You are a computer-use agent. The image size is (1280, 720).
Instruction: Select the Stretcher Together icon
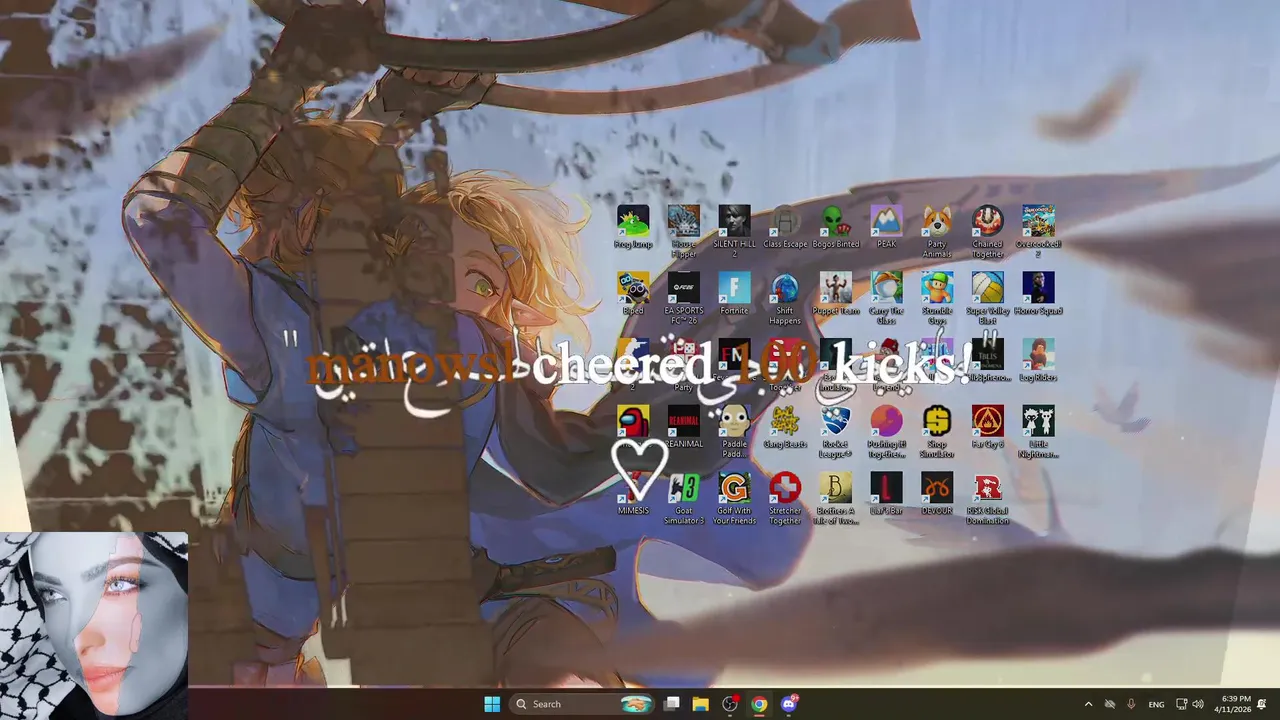[x=785, y=498]
